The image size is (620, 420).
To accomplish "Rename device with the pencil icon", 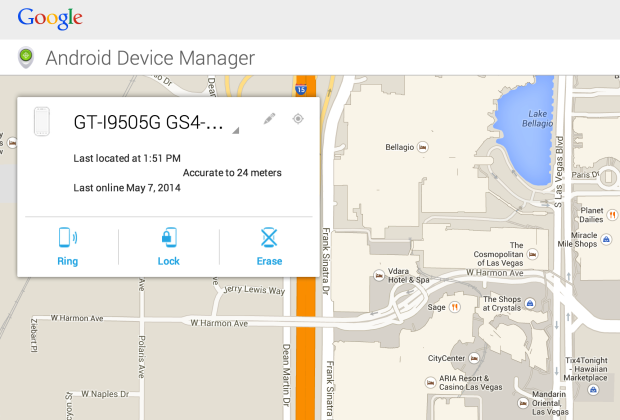I will [x=269, y=119].
